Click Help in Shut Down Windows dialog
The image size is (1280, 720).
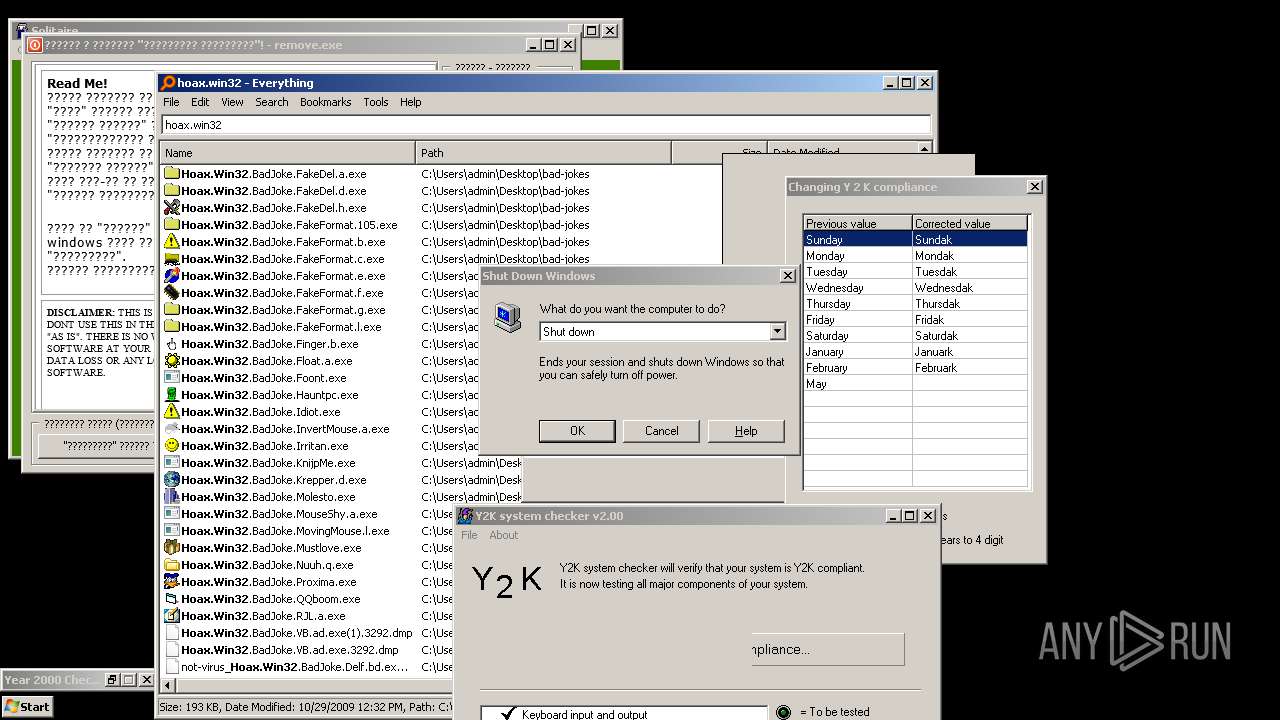coord(746,431)
